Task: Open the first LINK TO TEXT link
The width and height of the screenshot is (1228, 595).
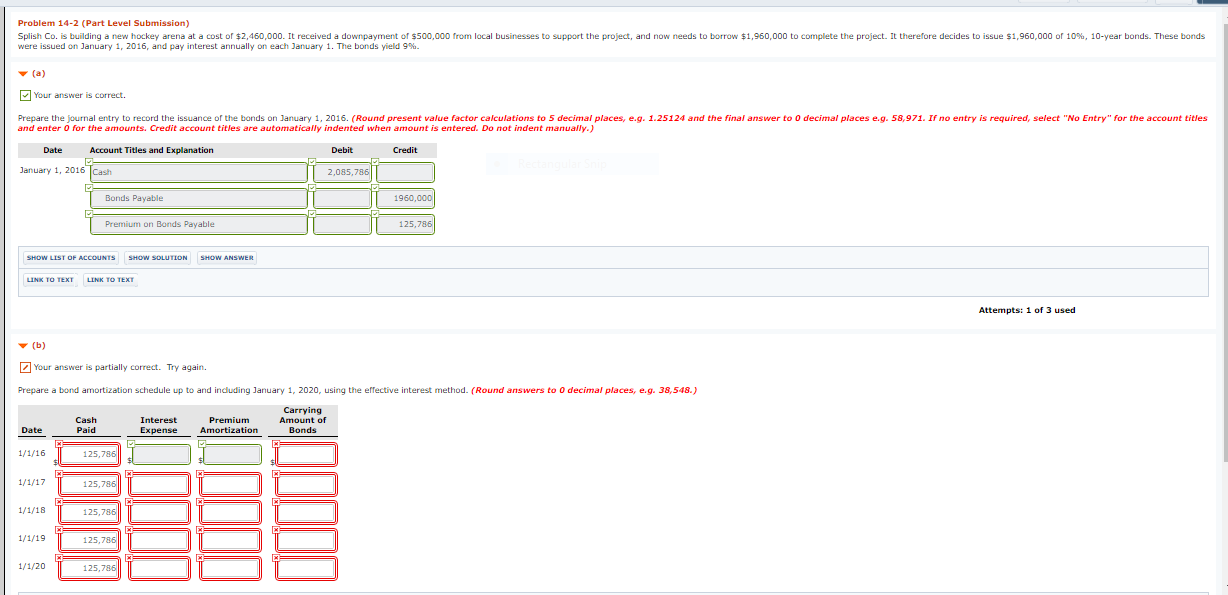Action: [50, 280]
